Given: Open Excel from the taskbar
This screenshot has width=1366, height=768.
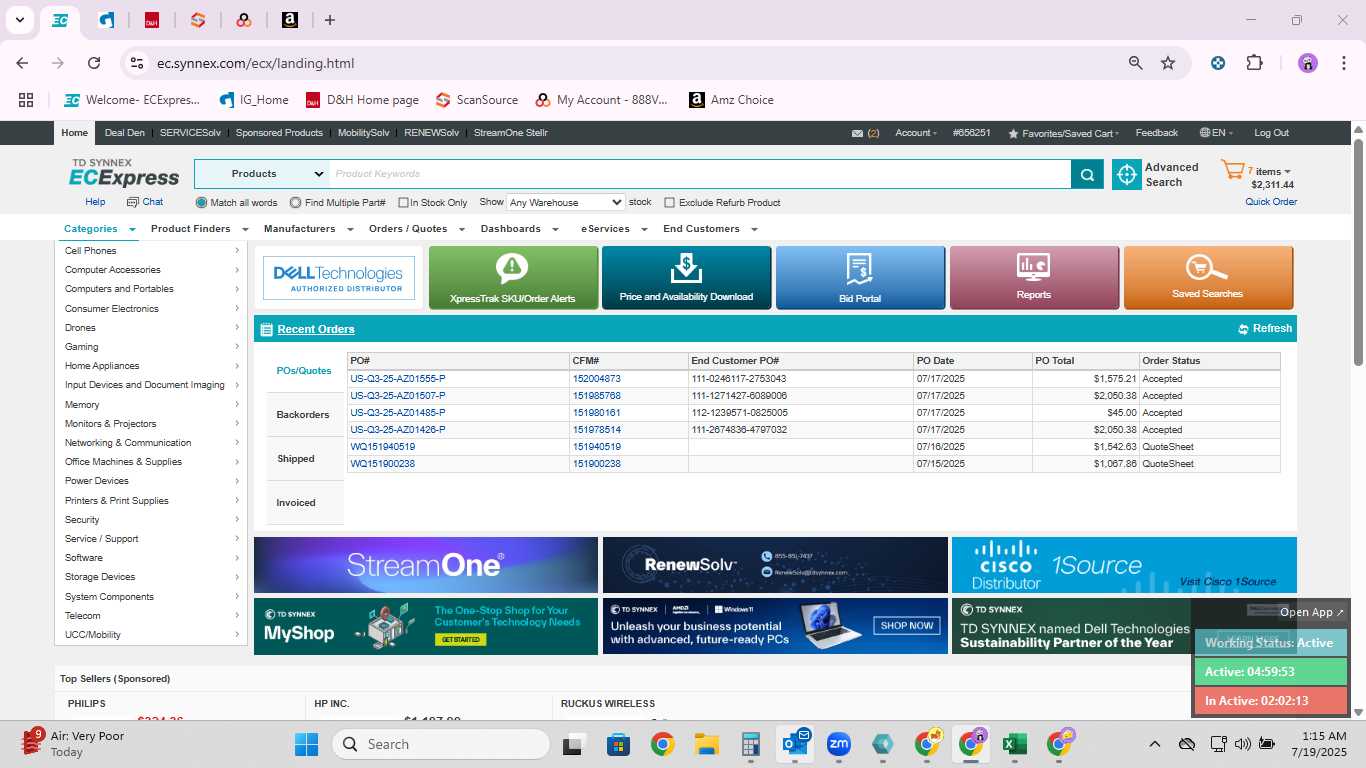Looking at the screenshot, I should [x=1014, y=744].
